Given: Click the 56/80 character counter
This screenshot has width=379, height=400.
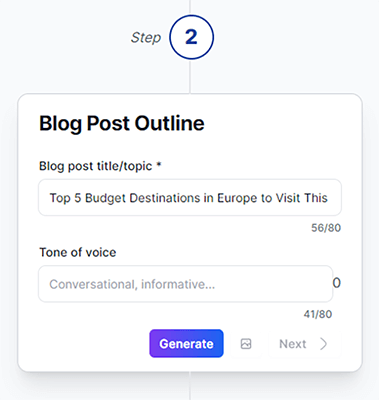Looking at the screenshot, I should point(326,228).
